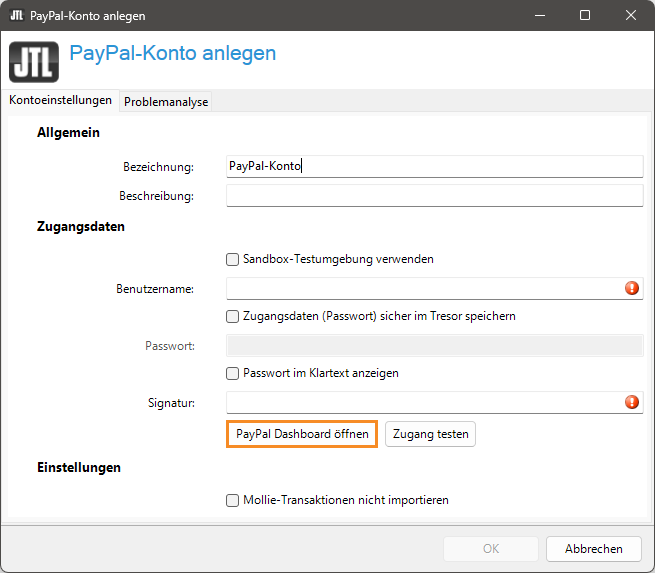Cancel with the Abbrechen button

pyautogui.click(x=593, y=548)
